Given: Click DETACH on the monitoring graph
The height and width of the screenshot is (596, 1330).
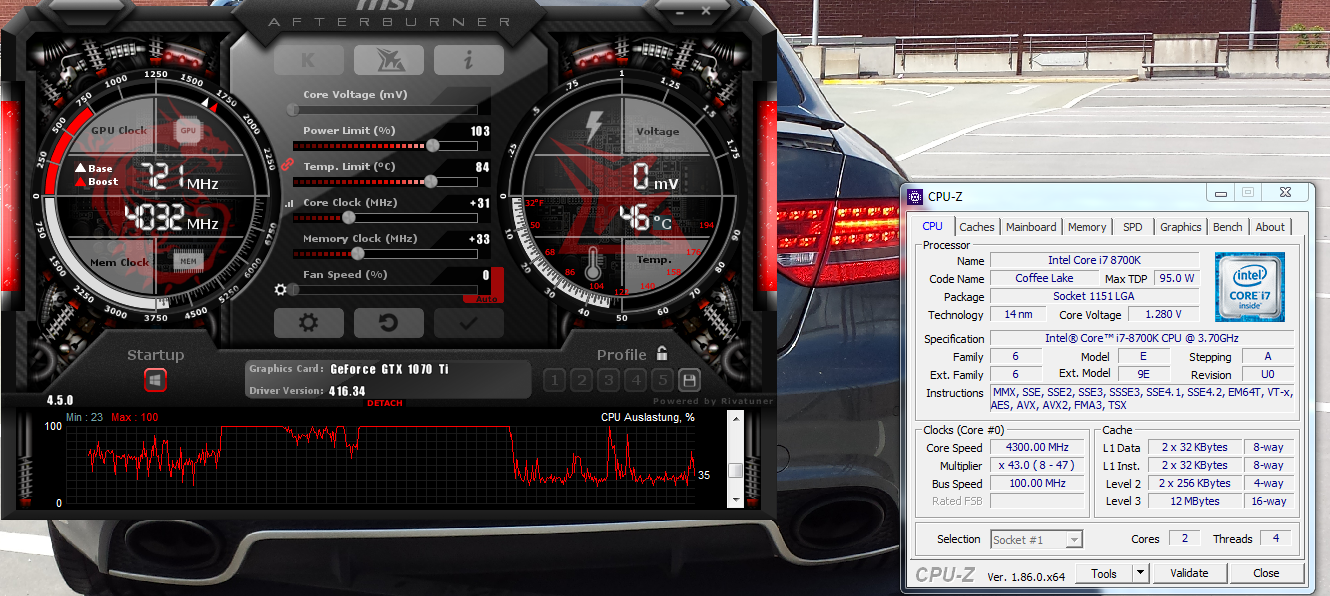Looking at the screenshot, I should (385, 403).
